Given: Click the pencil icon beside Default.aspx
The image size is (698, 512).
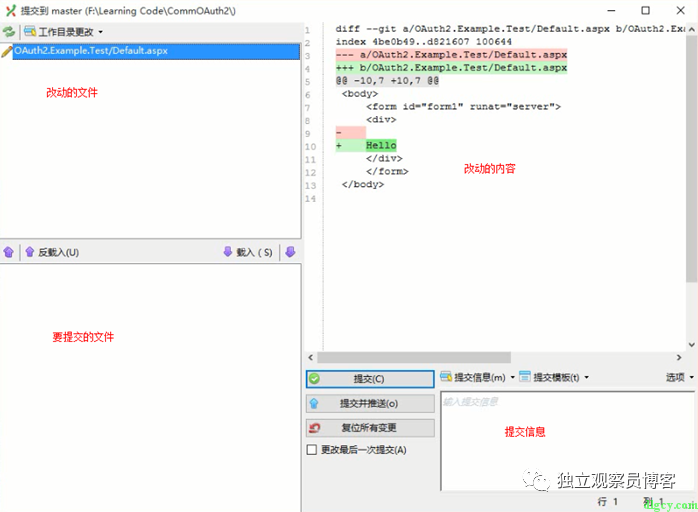Looking at the screenshot, I should click(x=6, y=52).
